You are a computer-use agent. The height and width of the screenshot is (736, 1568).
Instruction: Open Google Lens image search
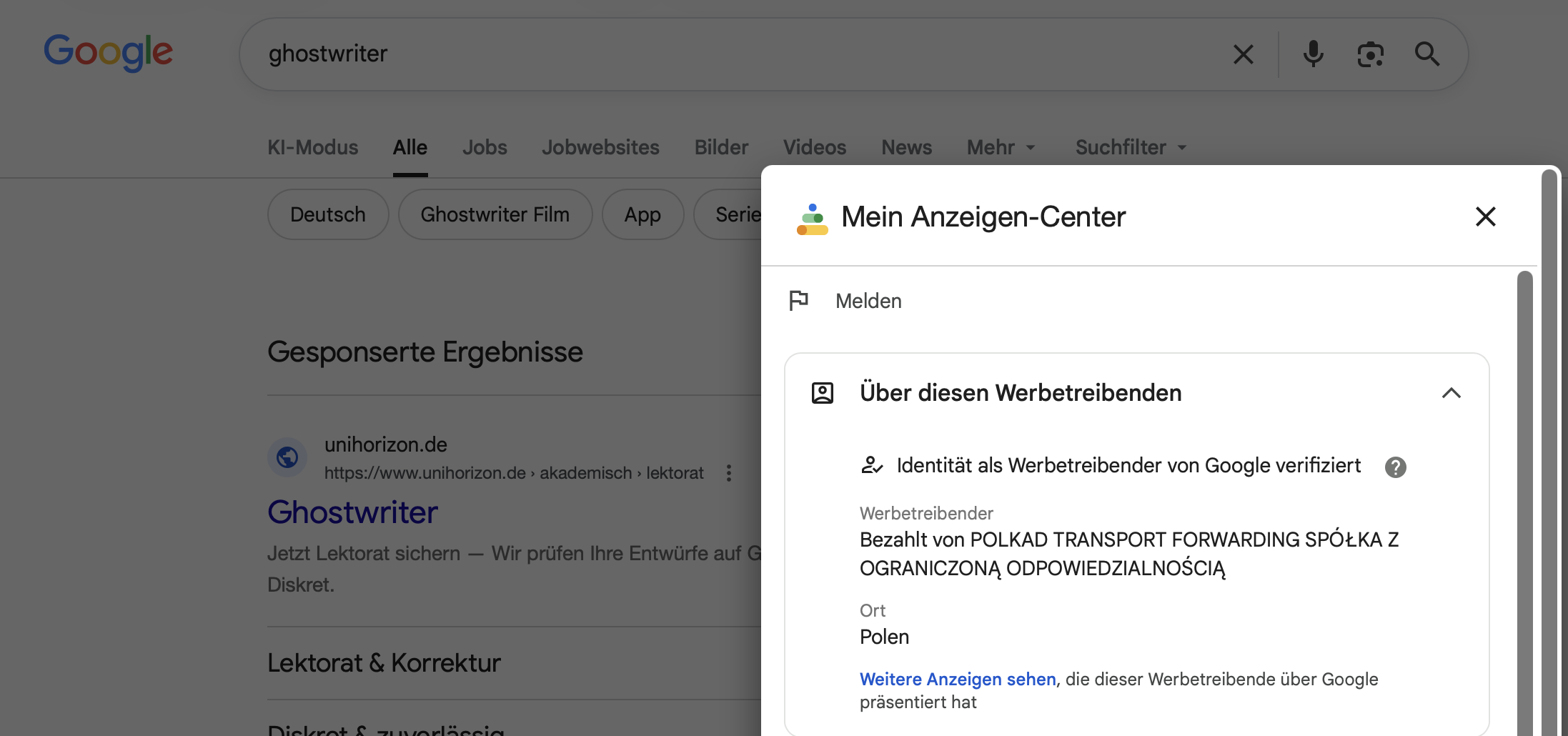[x=1370, y=54]
